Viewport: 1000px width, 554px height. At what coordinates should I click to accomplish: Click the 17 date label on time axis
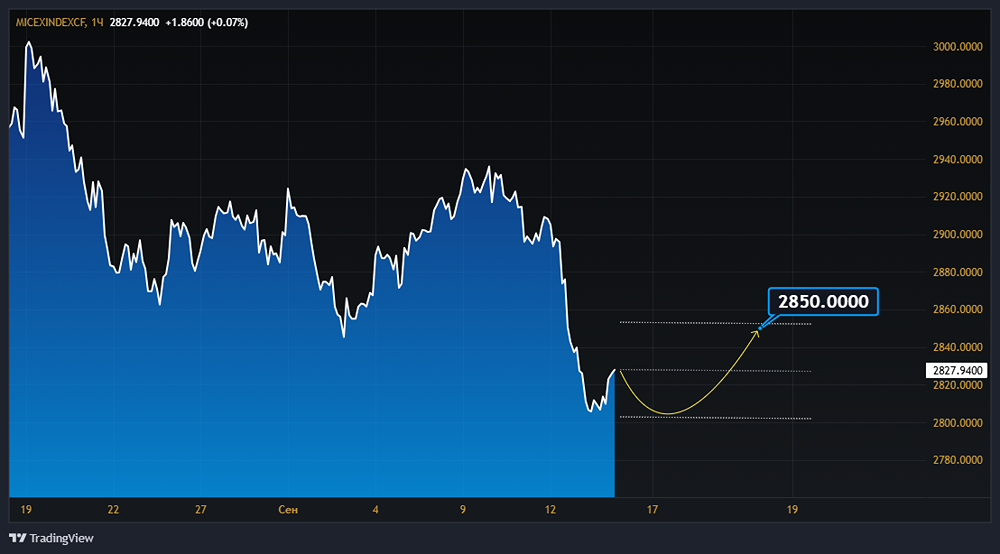[652, 510]
